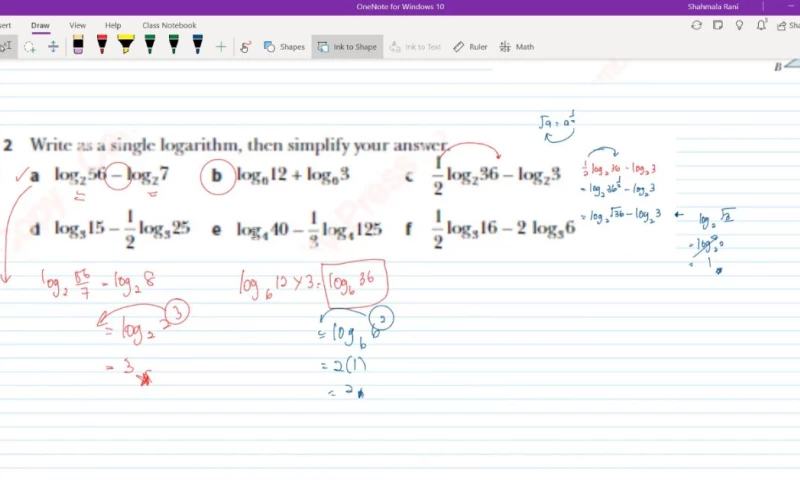Toggle Draw with Touch
This screenshot has width=800, height=480.
(245, 47)
